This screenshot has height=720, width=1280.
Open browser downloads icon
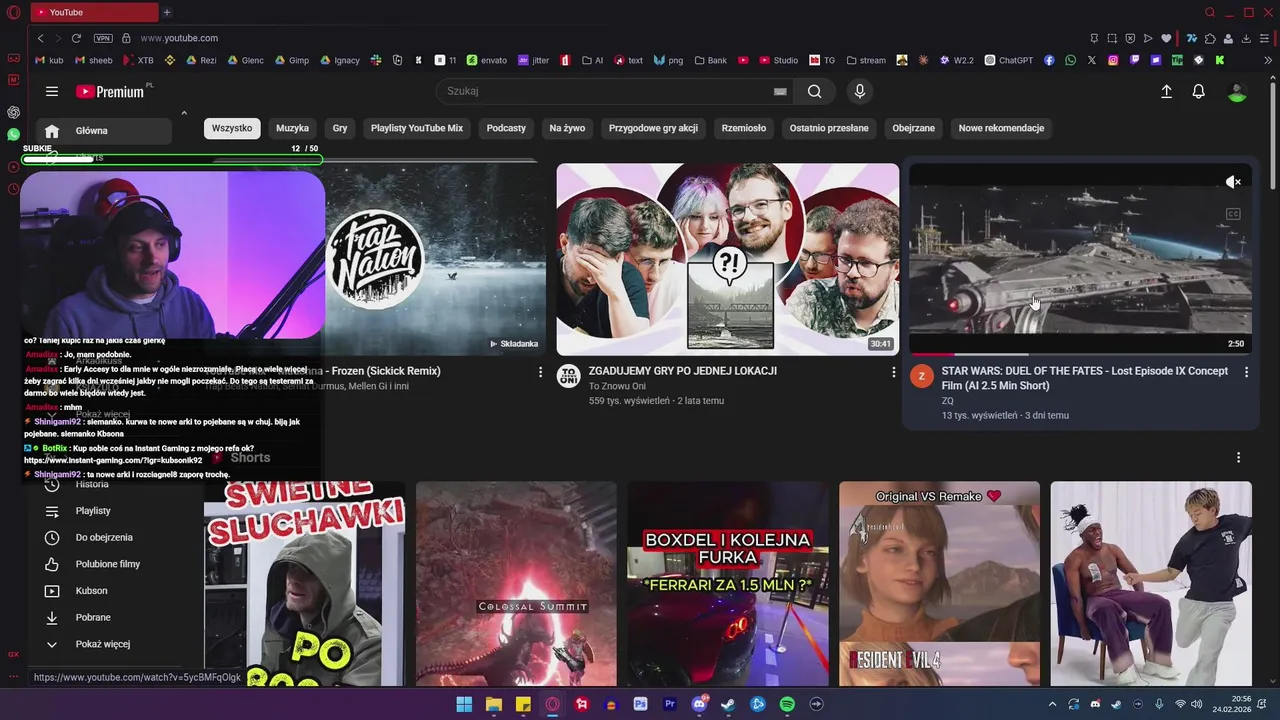point(1246,38)
